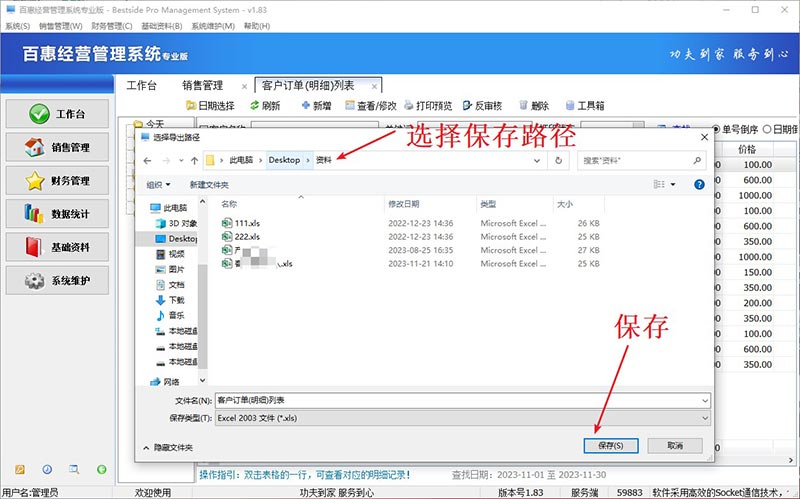800x499 pixels.
Task: Select Desktop in the navigation tree
Action: (177, 239)
